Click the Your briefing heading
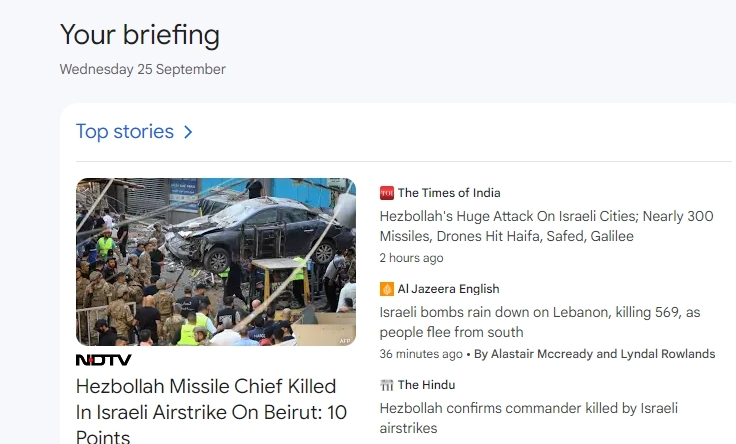The image size is (736, 444). [x=140, y=35]
